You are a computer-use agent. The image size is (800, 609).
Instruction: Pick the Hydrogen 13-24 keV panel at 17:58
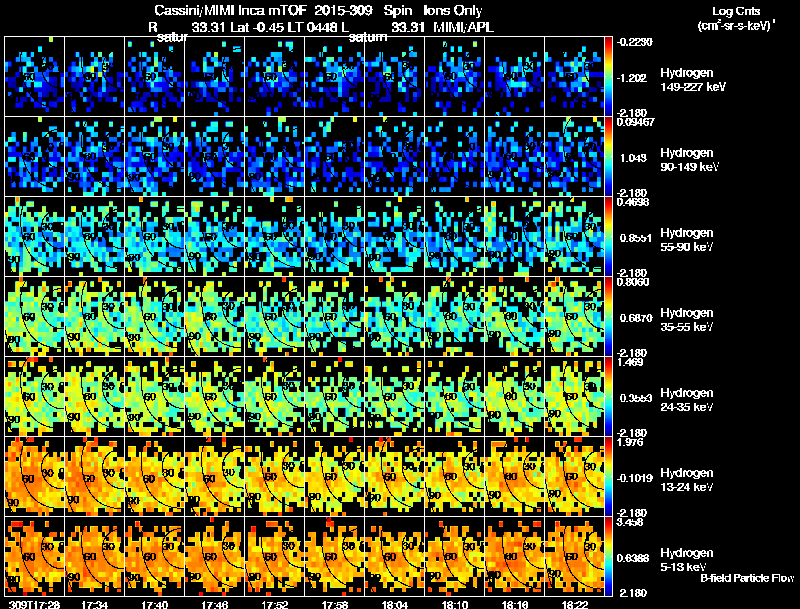click(335, 477)
